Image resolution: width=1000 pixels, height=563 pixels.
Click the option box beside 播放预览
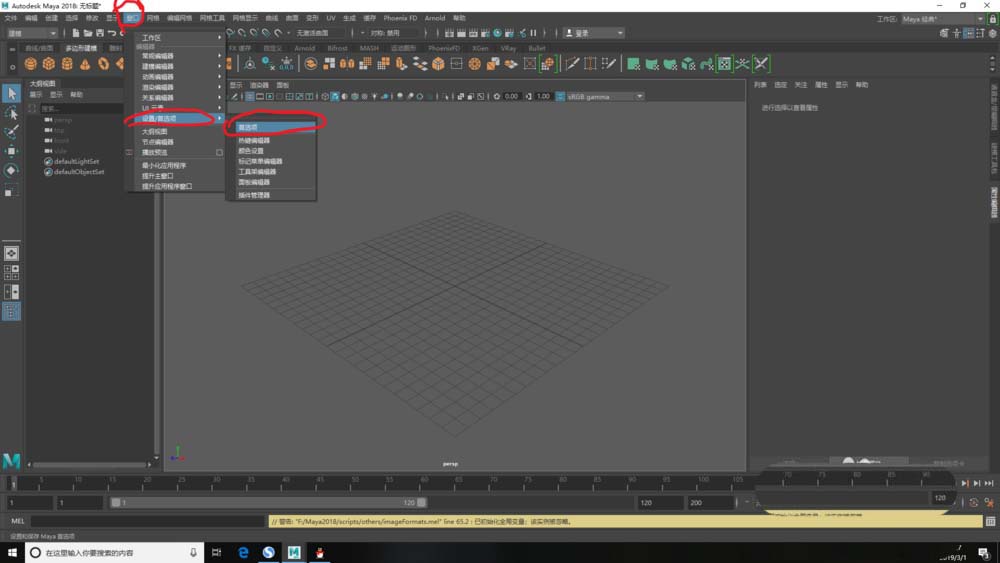(x=219, y=153)
